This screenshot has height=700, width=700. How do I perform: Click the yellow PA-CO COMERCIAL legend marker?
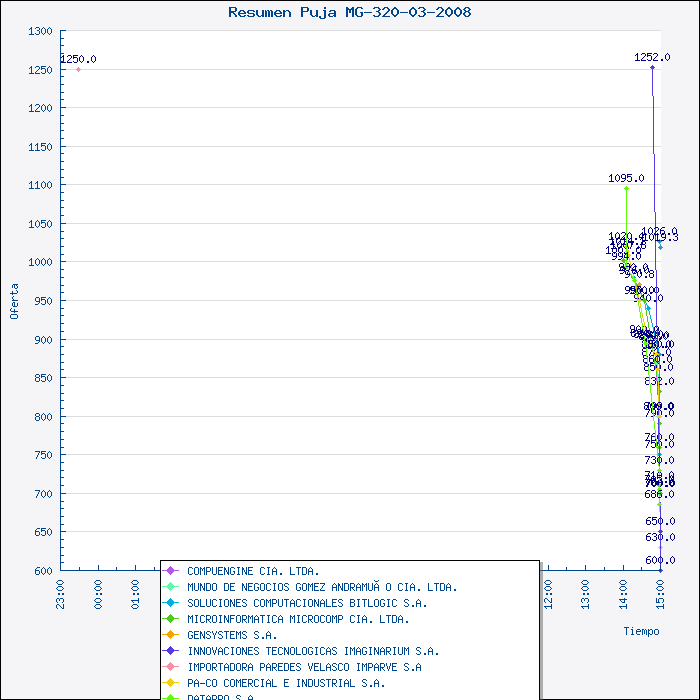pos(171,683)
